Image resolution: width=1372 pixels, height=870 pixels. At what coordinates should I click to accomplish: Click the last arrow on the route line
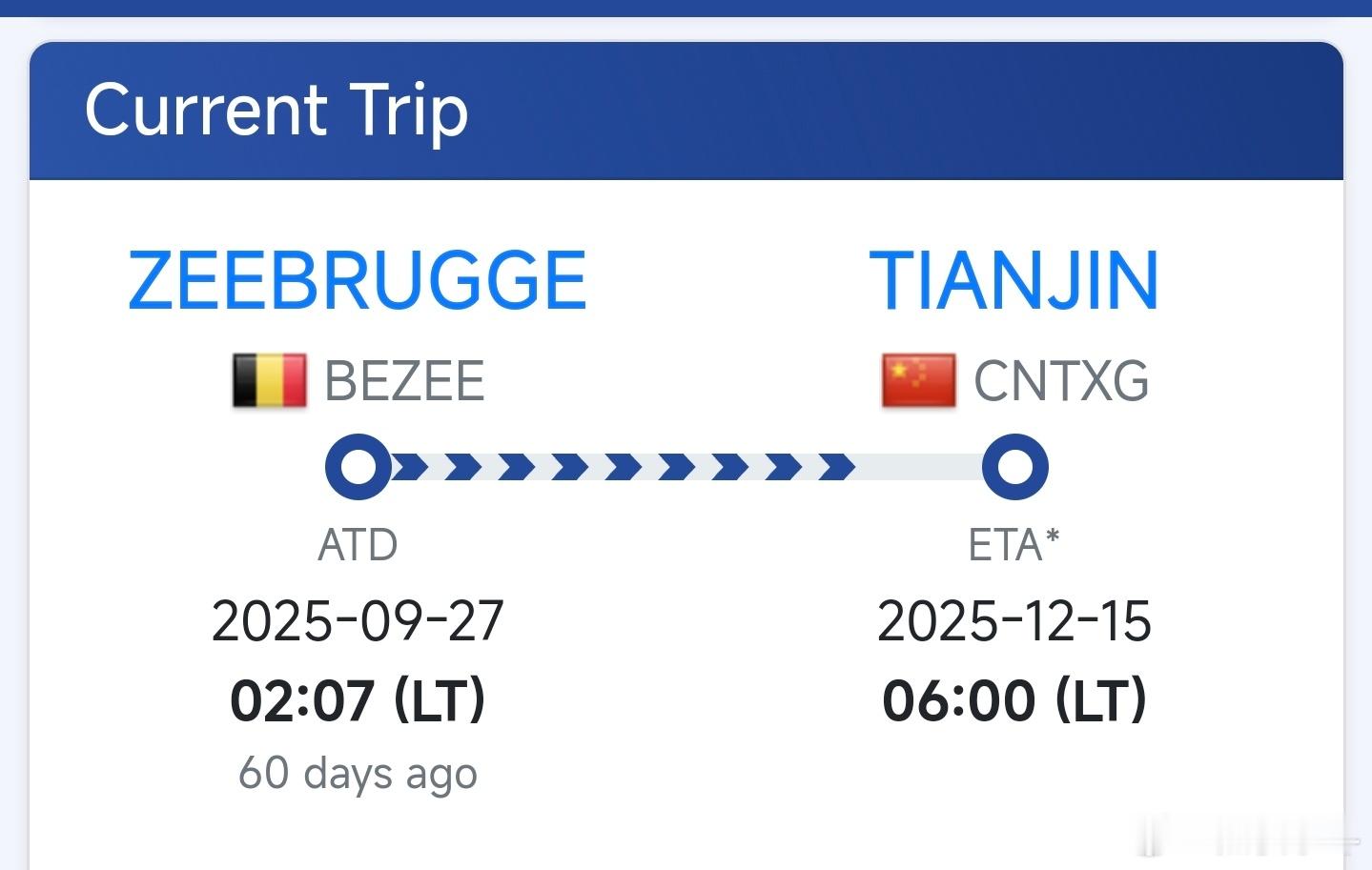[x=837, y=467]
